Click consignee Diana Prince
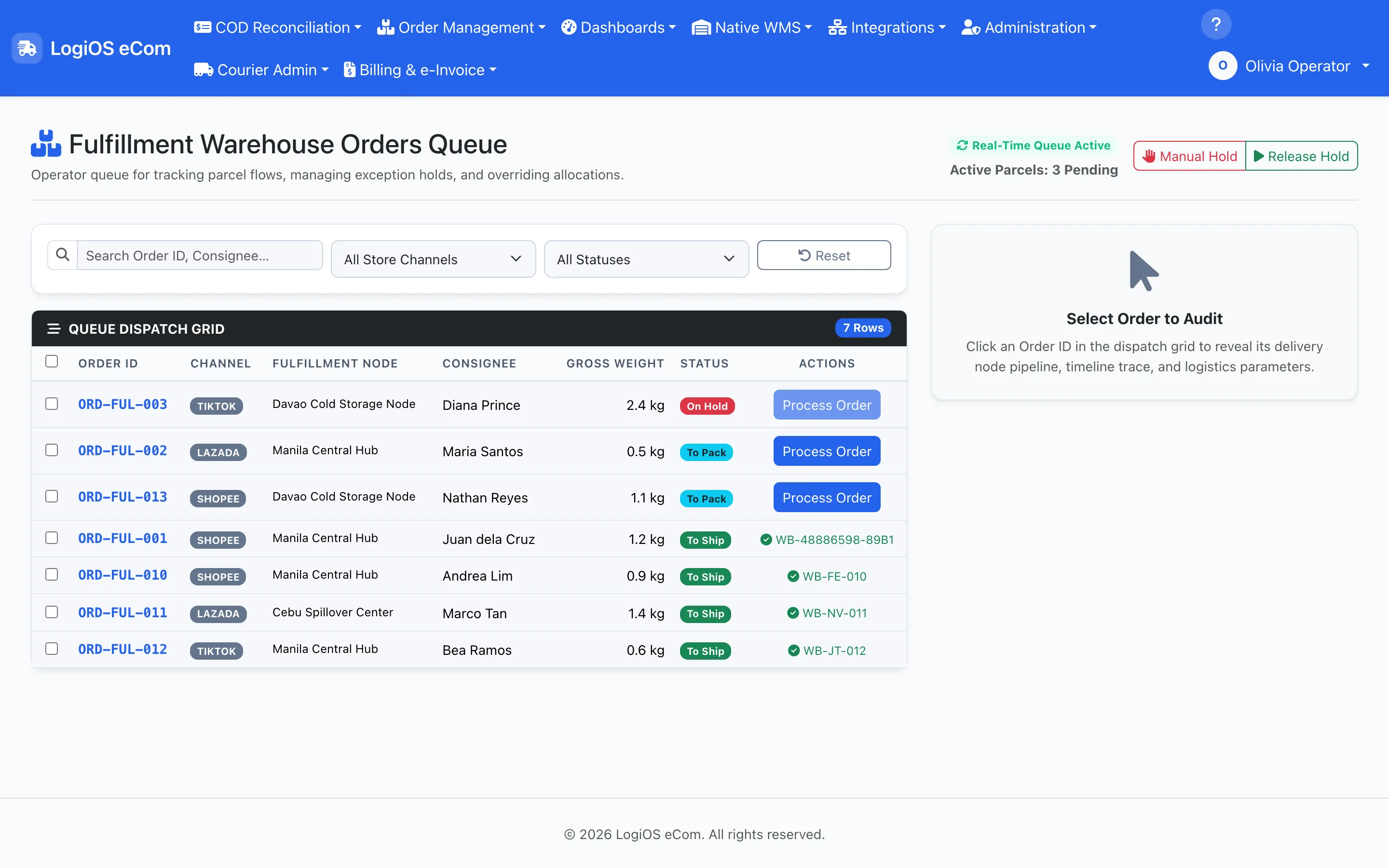1389x868 pixels. (x=481, y=405)
